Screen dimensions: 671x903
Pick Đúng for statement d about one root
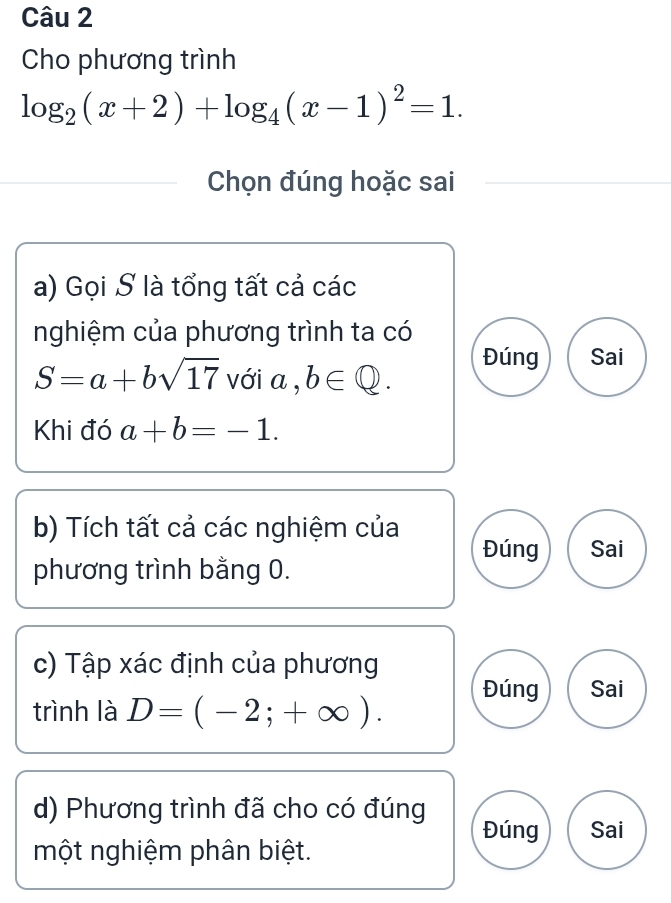coord(511,830)
